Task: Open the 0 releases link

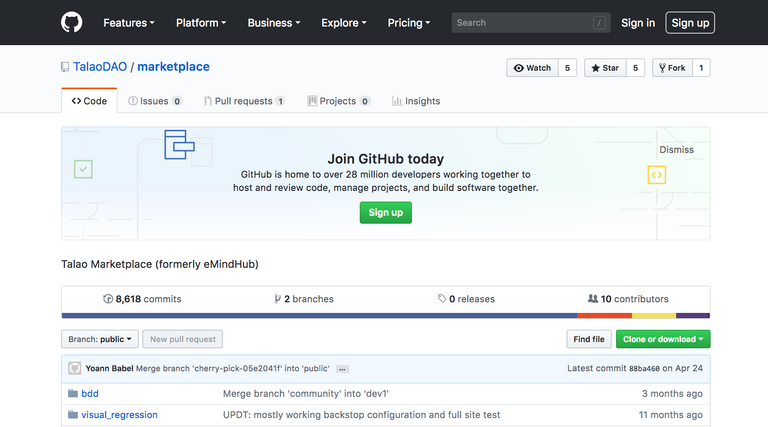Action: click(x=466, y=299)
